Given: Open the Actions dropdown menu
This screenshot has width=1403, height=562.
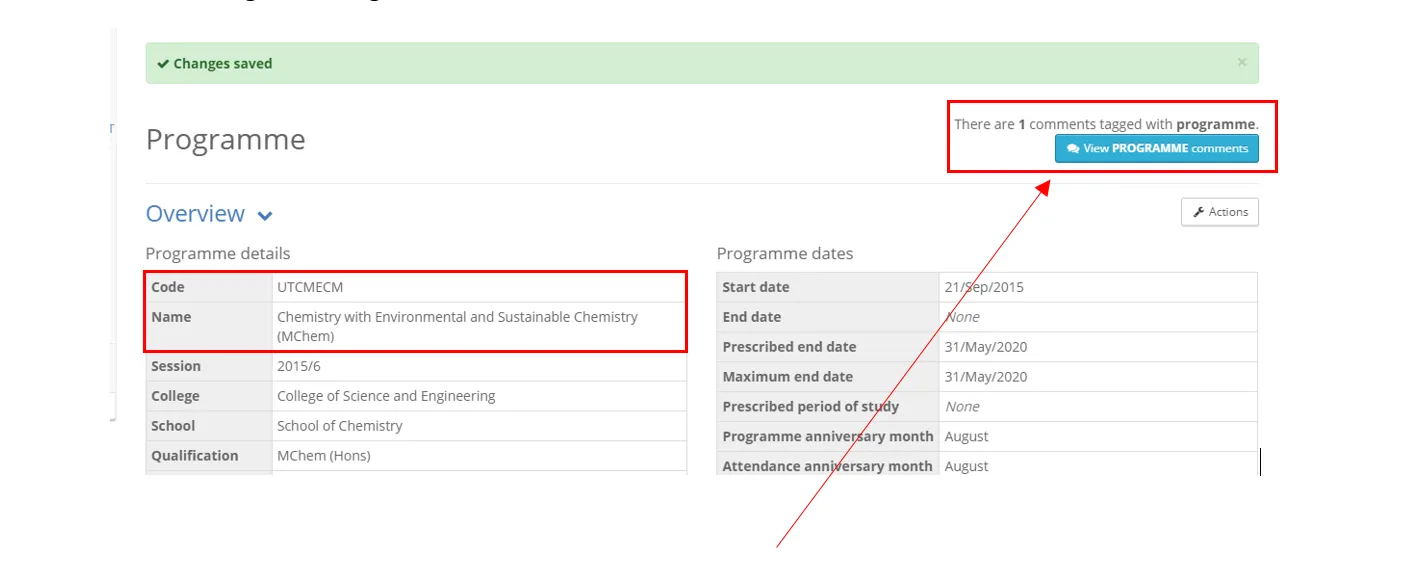Looking at the screenshot, I should pos(1219,212).
